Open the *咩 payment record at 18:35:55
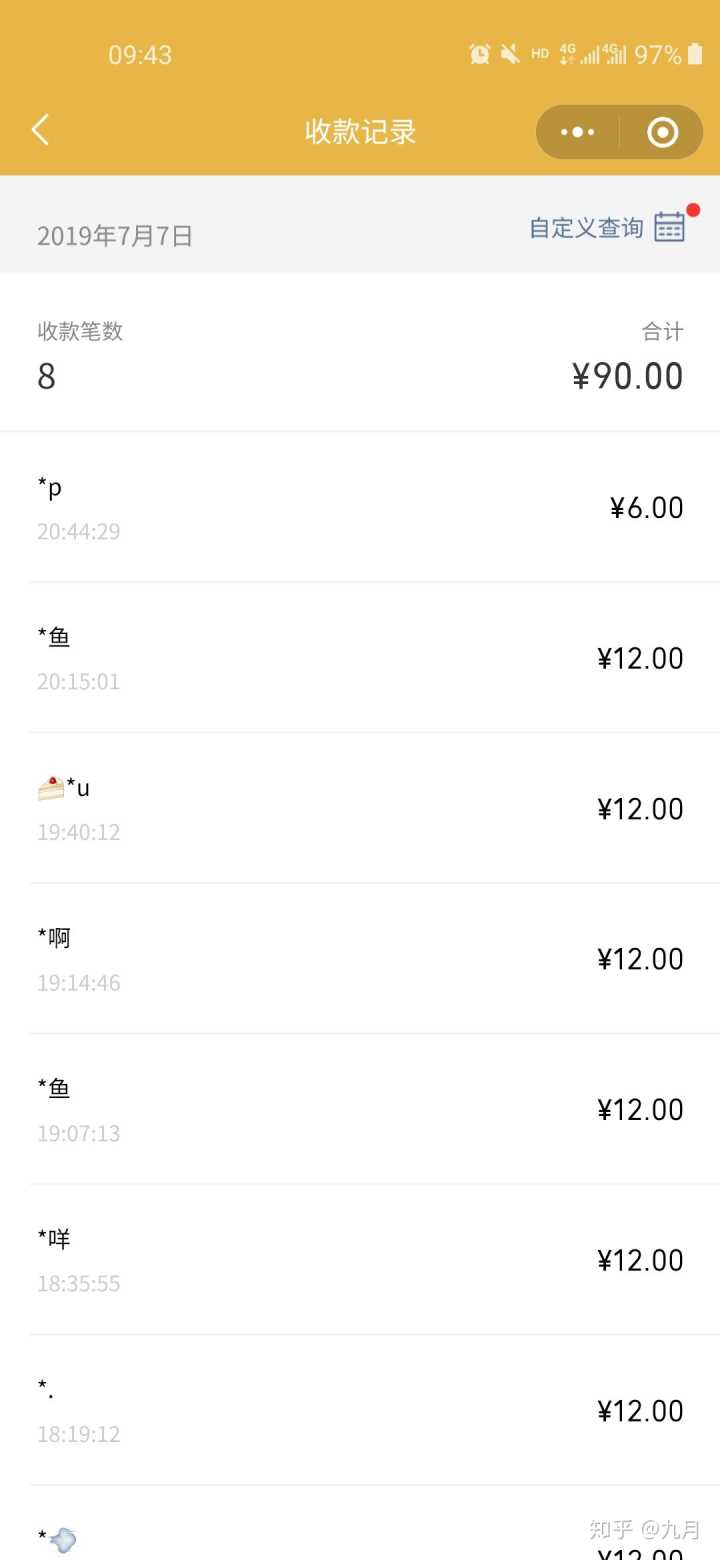This screenshot has width=720, height=1560. (x=360, y=1260)
